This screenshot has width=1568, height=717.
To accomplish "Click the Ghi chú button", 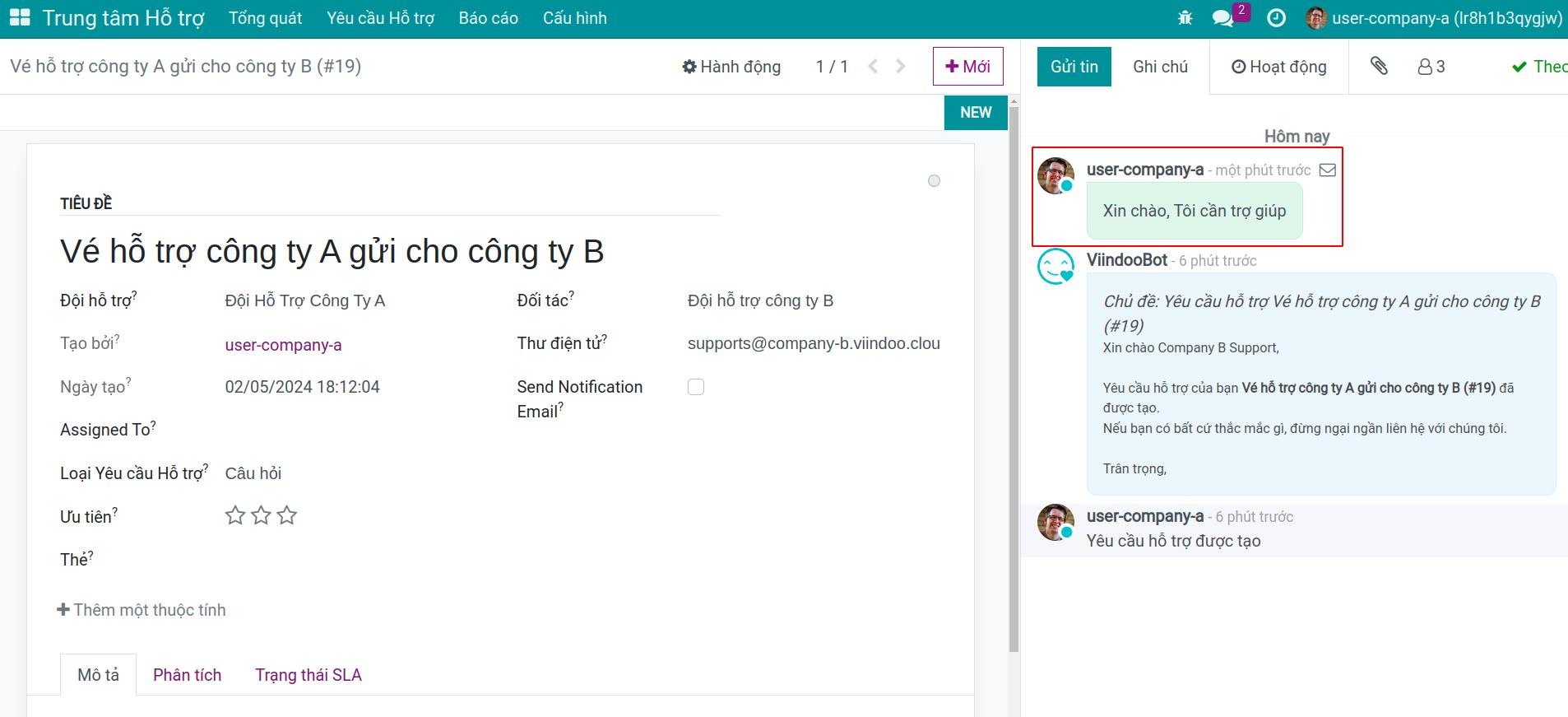I will 1161,67.
